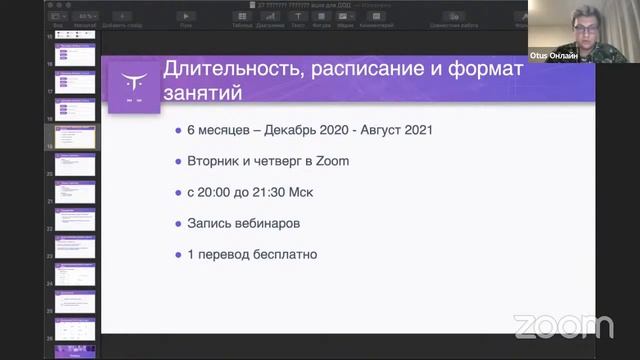Insert a chart with the Диаграмма tool
This screenshot has width=640, height=360.
pos(270,16)
